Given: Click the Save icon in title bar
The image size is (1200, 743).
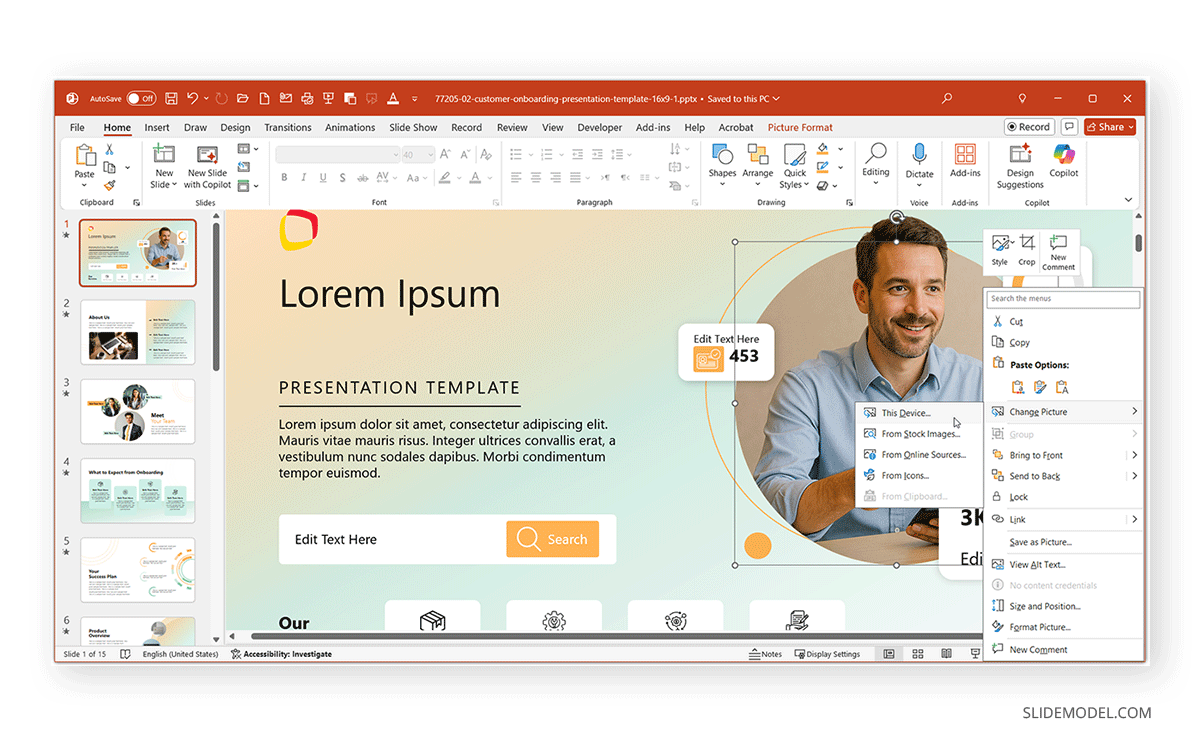Looking at the screenshot, I should [x=171, y=99].
